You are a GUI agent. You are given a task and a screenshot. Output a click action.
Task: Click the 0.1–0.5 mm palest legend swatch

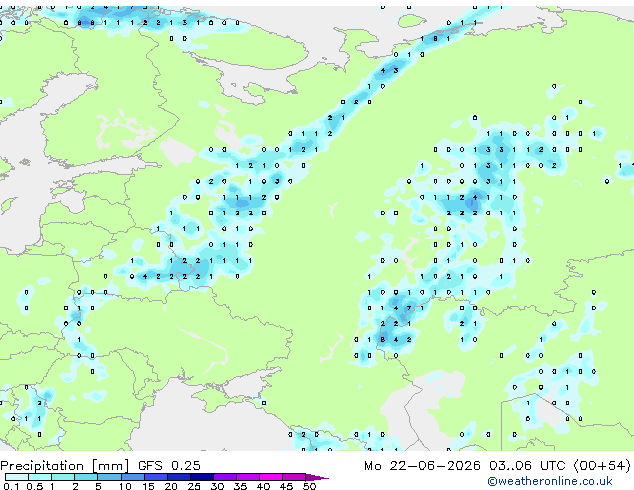pyautogui.click(x=17, y=477)
